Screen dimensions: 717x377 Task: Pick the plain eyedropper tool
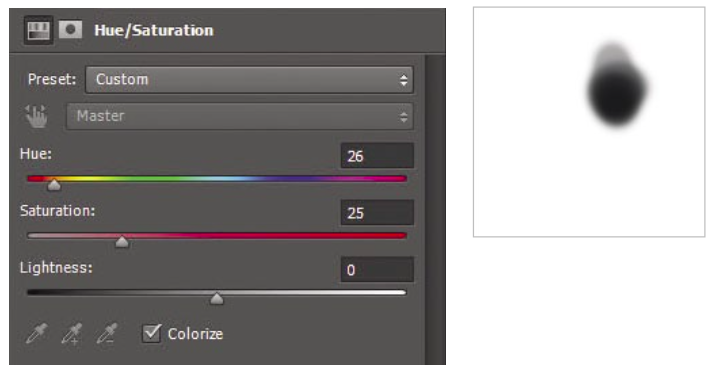point(36,333)
